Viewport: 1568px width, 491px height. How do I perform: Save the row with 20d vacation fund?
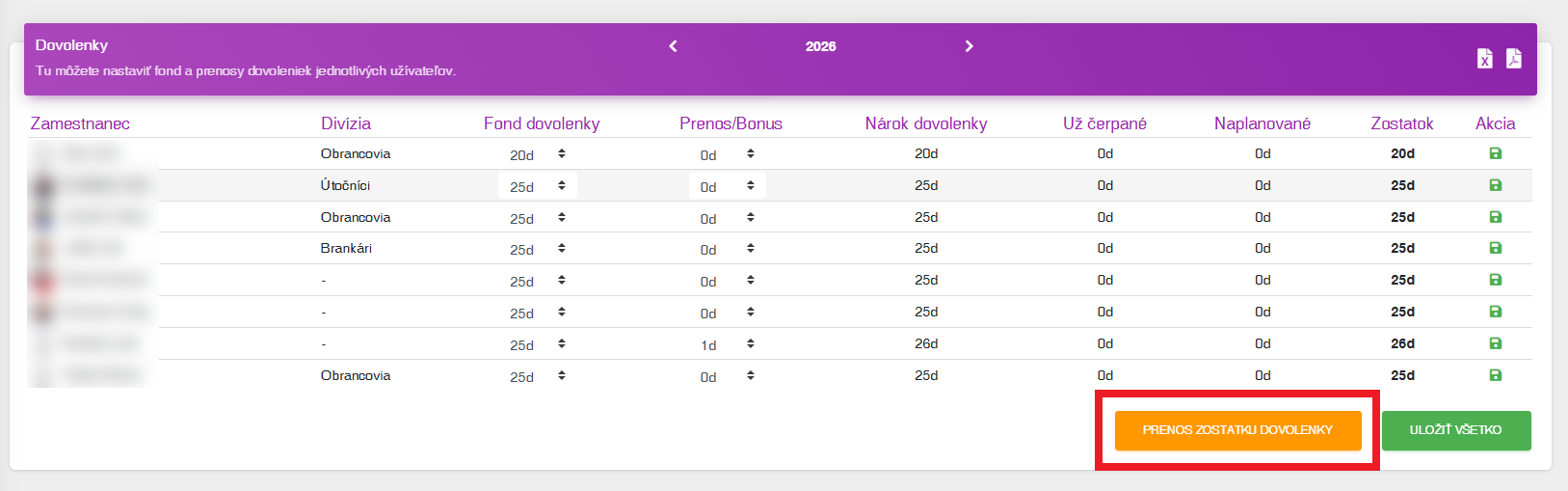1496,153
